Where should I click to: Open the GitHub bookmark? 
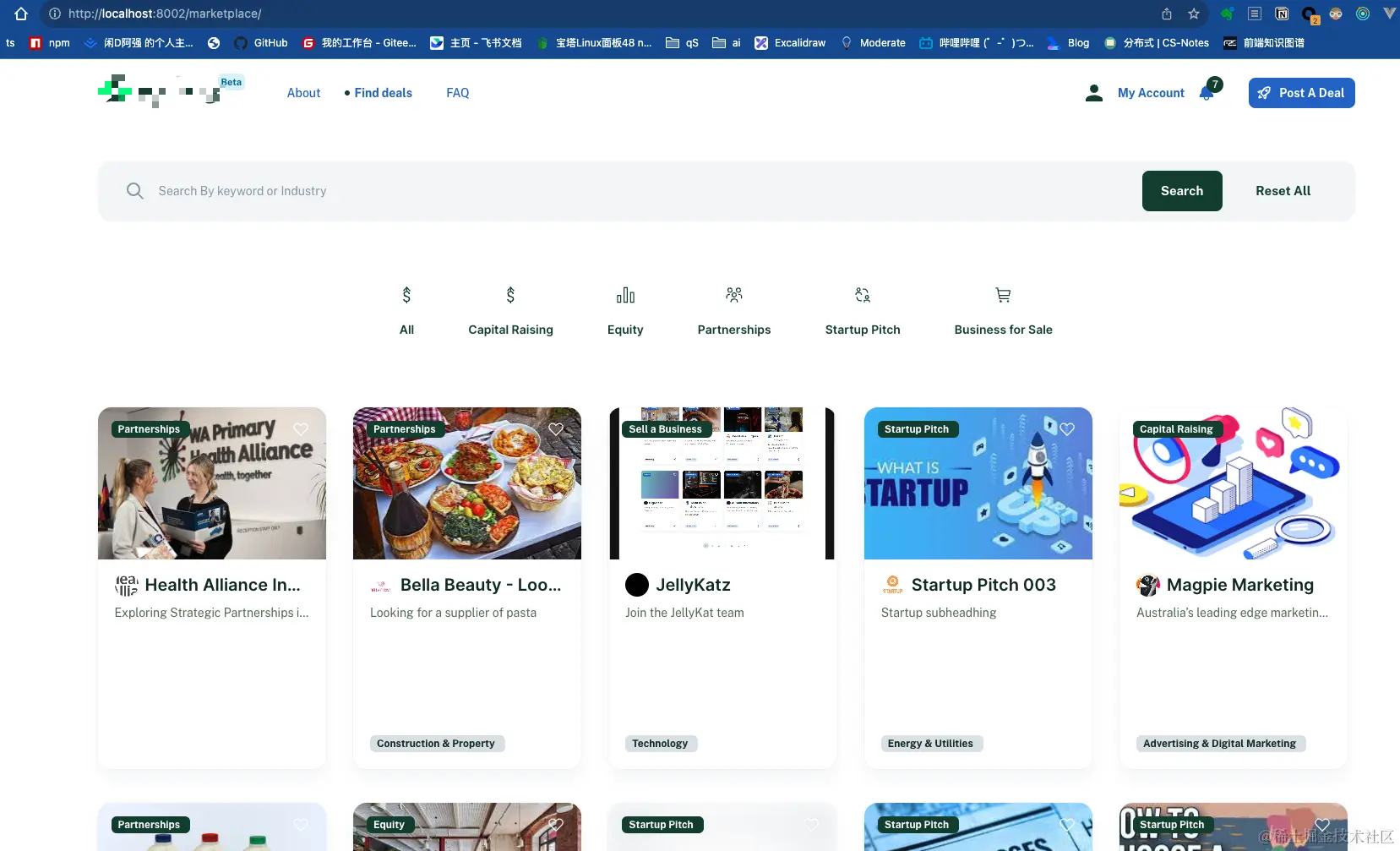261,43
